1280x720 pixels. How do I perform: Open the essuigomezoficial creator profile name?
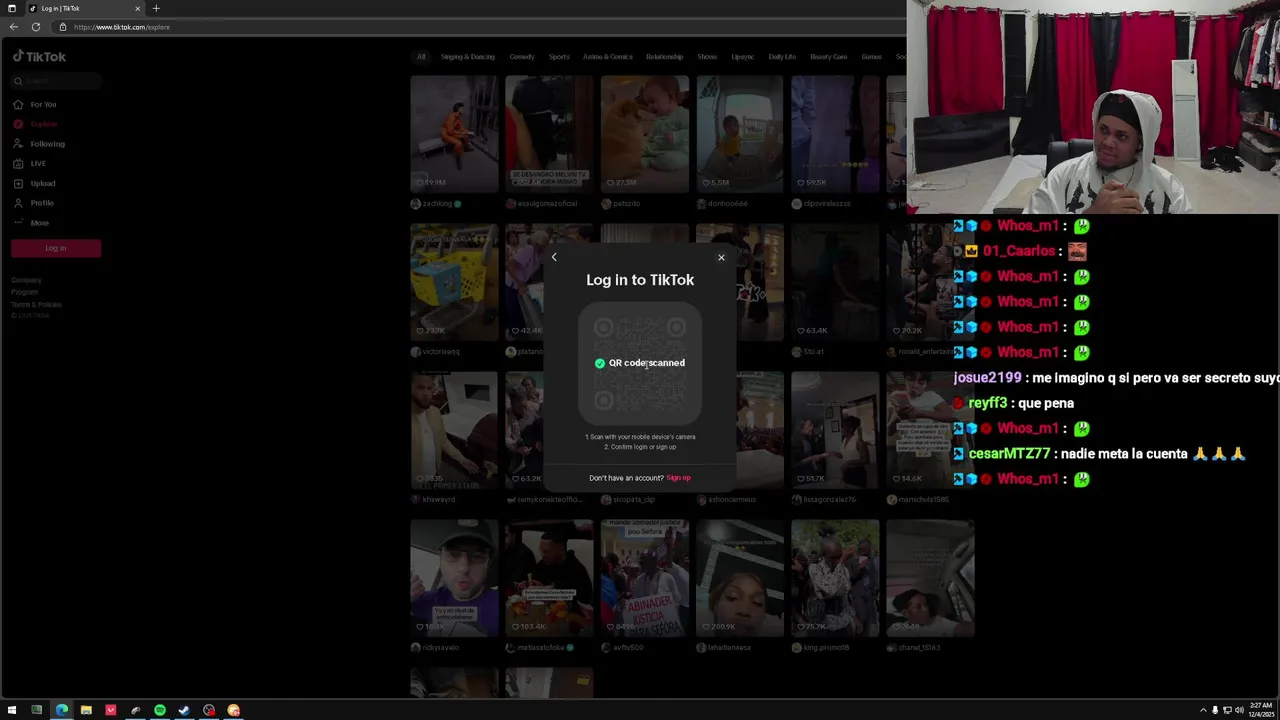[547, 204]
